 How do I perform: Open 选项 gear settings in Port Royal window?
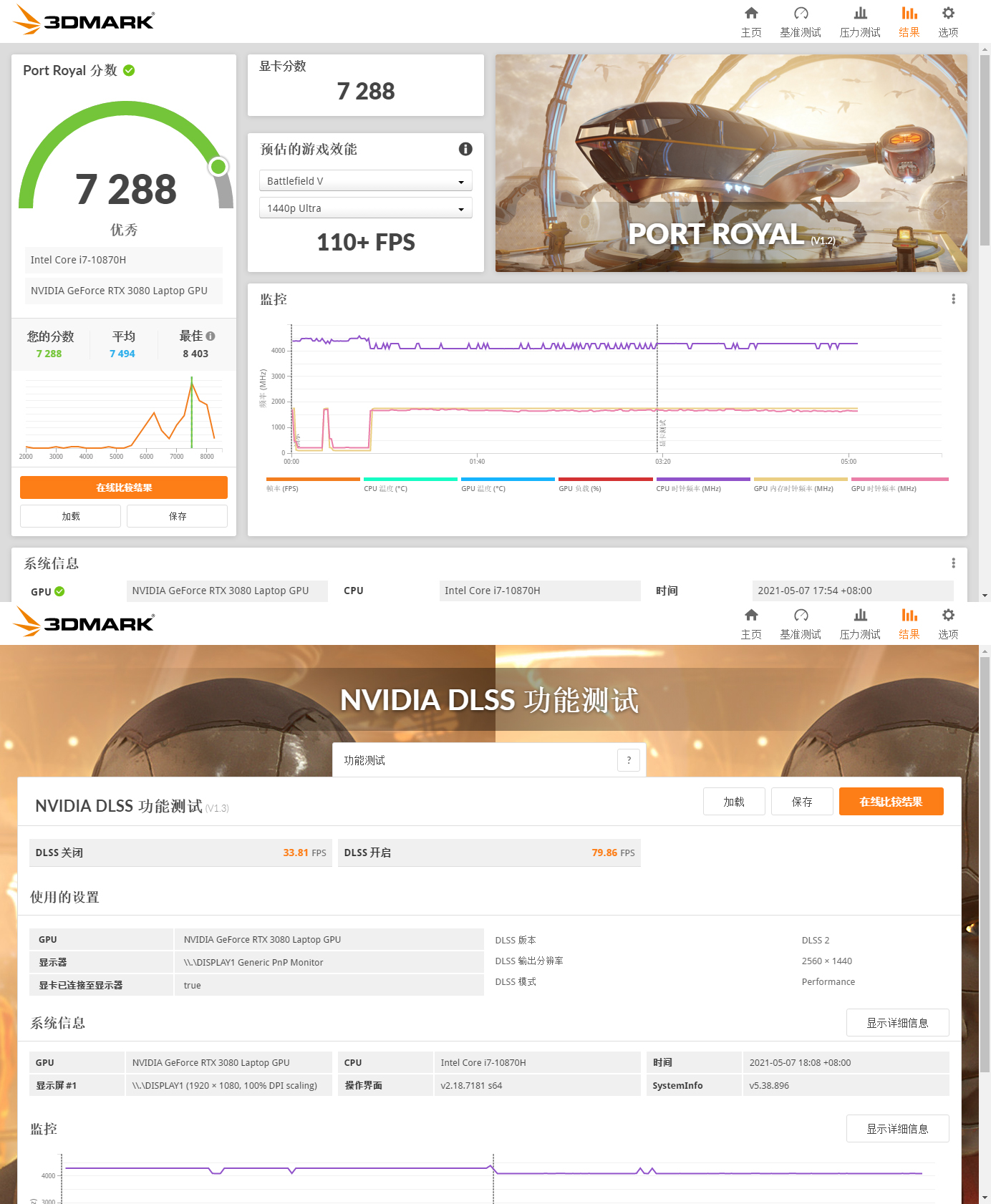[948, 21]
